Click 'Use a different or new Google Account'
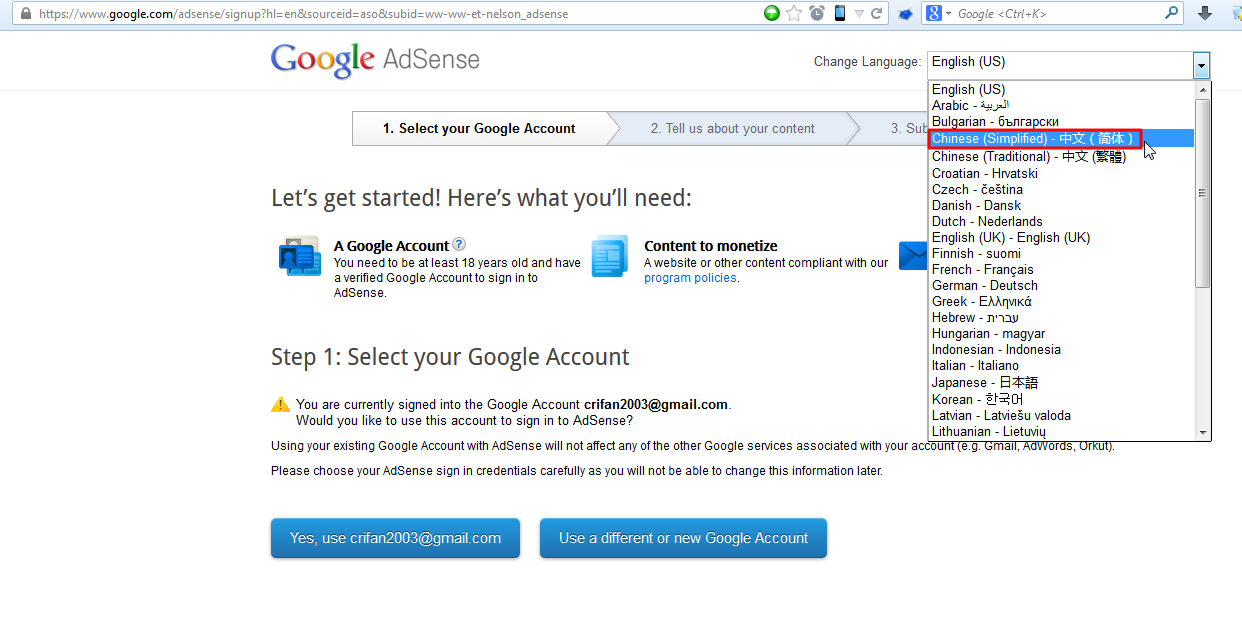The image size is (1242, 623). click(683, 538)
